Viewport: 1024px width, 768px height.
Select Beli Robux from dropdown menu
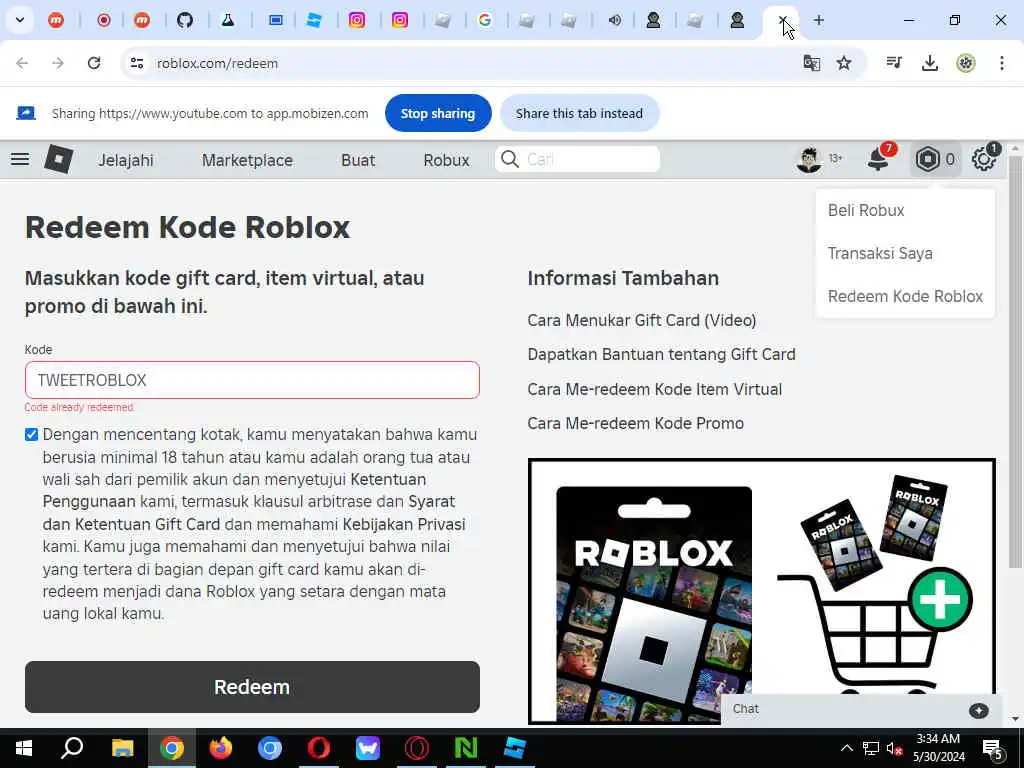point(866,210)
